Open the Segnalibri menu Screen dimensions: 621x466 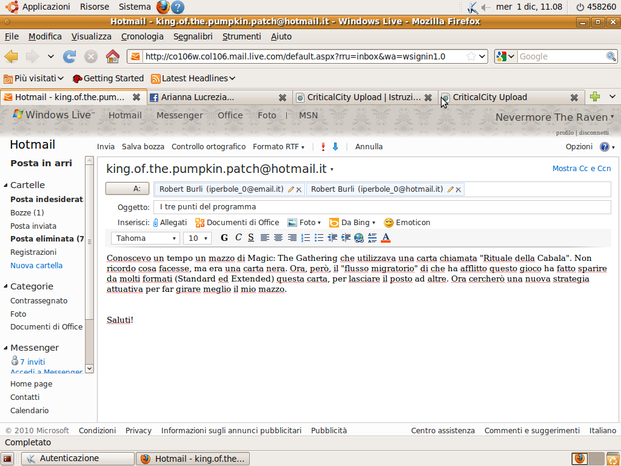coord(193,36)
